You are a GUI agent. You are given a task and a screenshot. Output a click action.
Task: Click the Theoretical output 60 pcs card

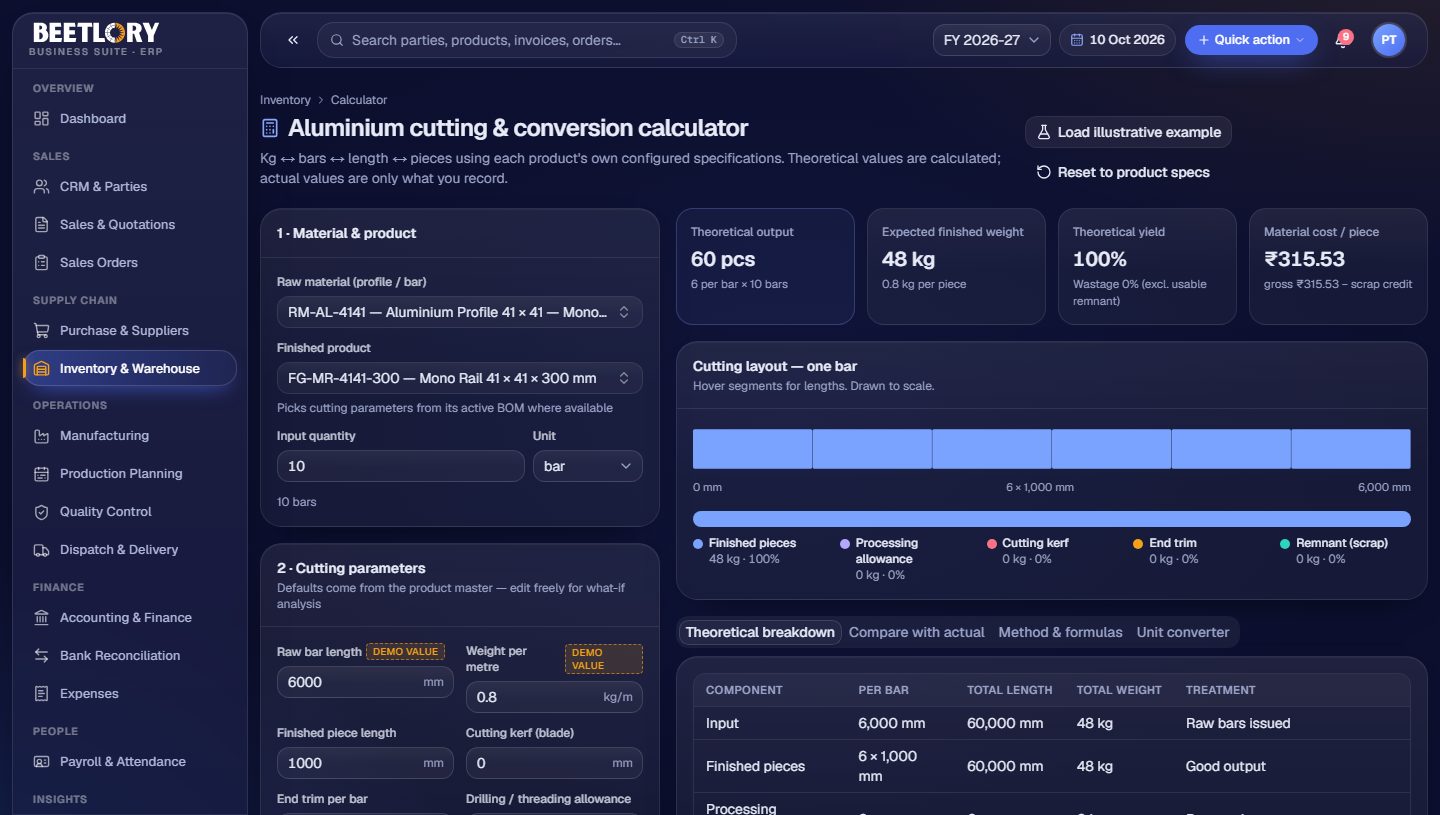coord(766,266)
